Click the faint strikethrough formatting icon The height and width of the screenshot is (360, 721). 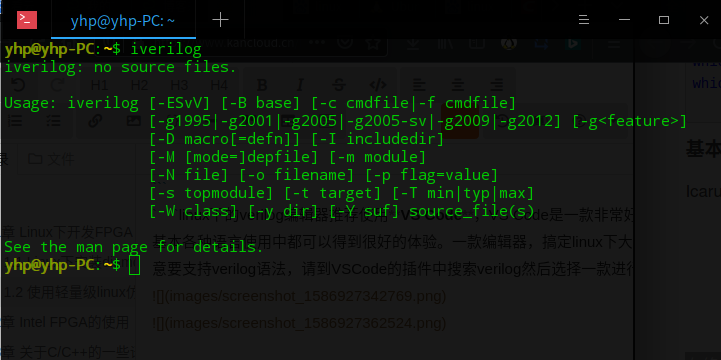pos(339,85)
